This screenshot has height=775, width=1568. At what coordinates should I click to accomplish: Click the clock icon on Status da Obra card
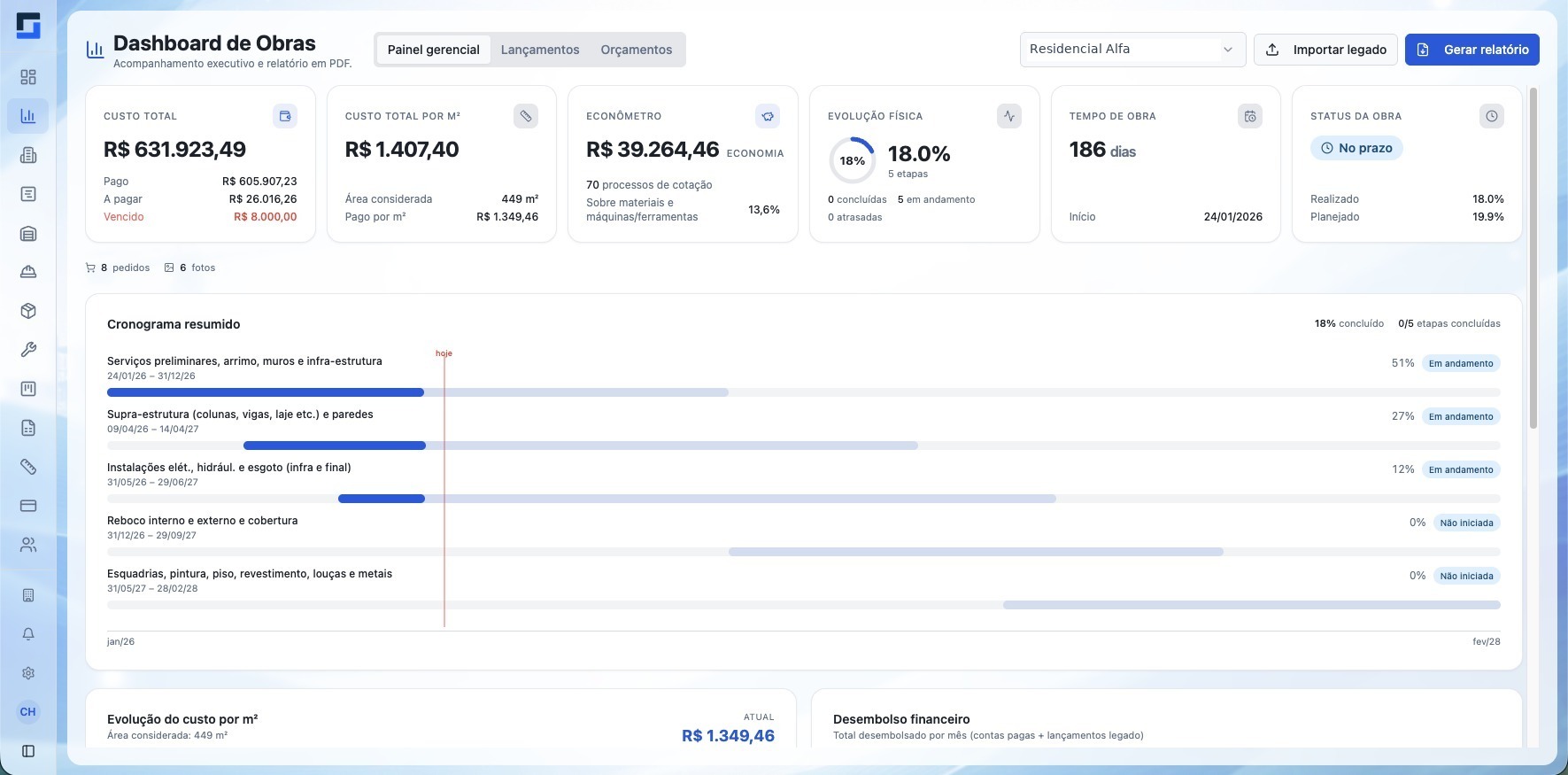pyautogui.click(x=1492, y=116)
